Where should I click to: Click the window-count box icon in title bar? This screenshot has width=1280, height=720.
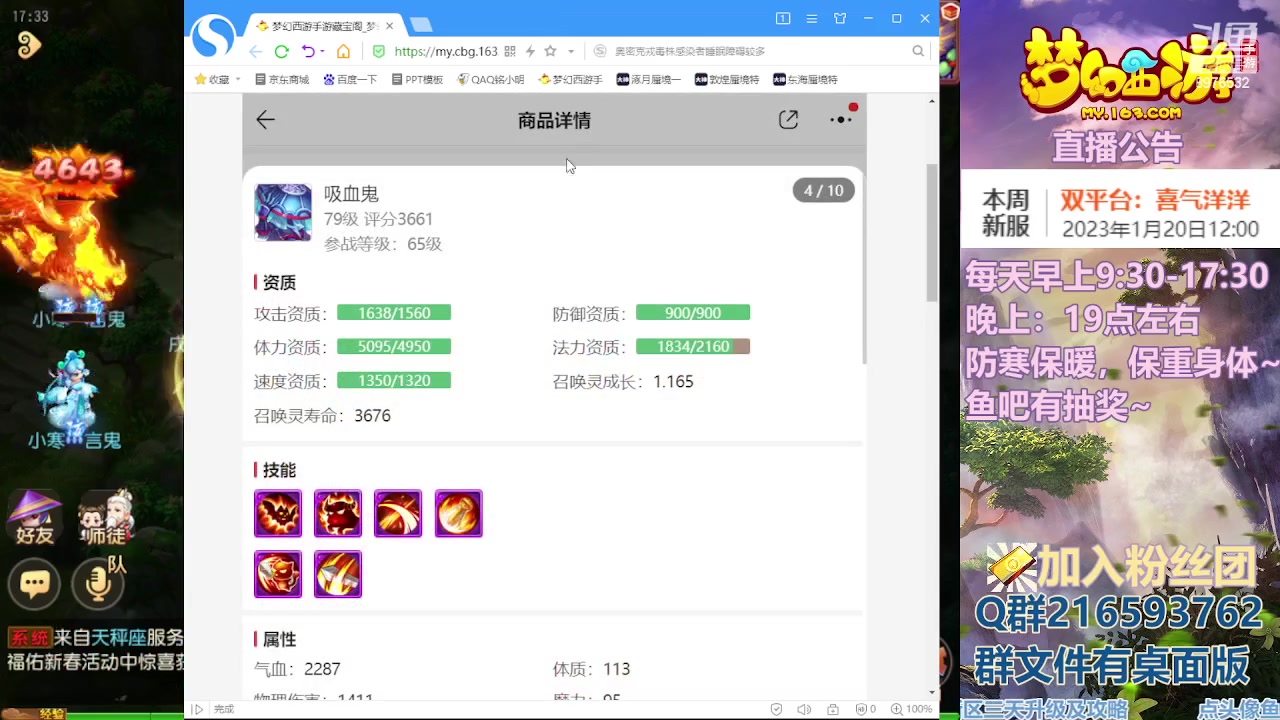783,18
